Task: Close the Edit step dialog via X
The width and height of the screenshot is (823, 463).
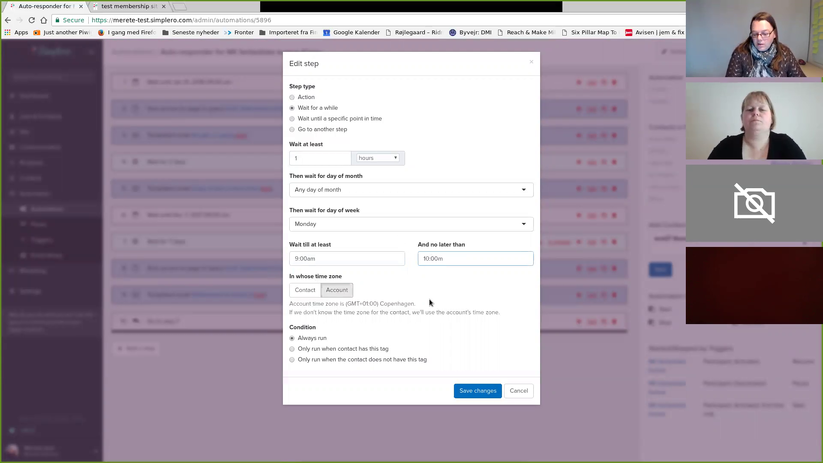Action: click(x=531, y=62)
